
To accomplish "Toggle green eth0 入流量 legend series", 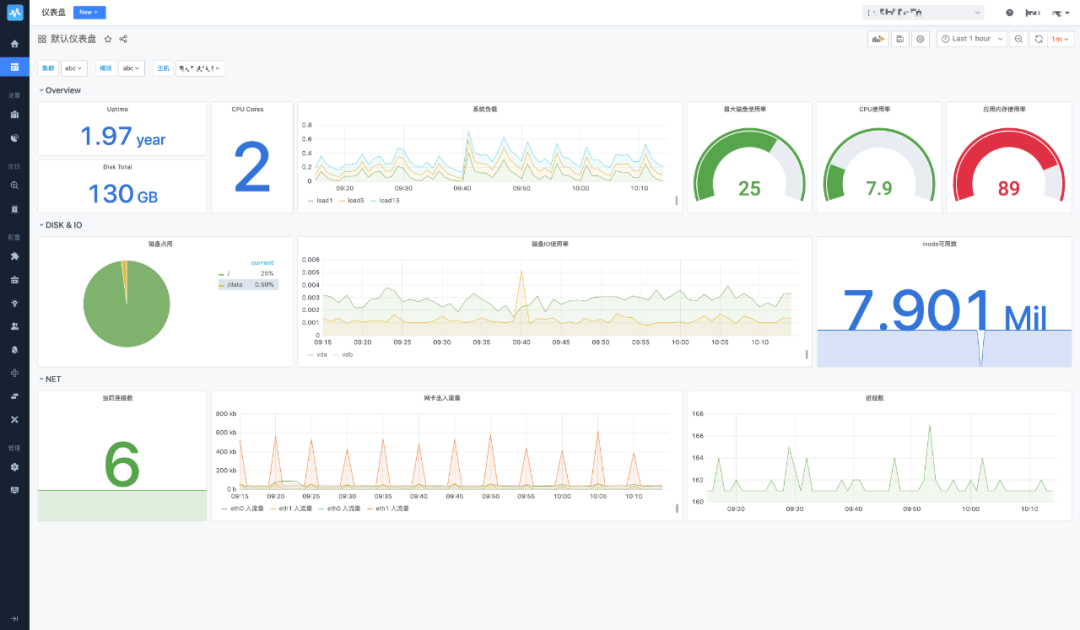I will 243,508.
